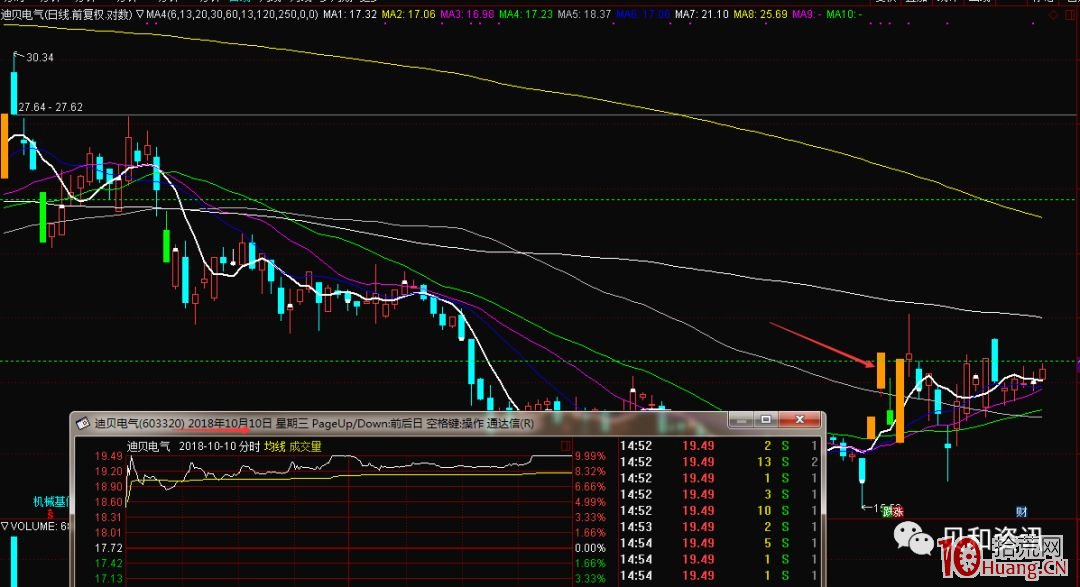Click the yellow 均线 label in the intraday chart

tap(274, 446)
